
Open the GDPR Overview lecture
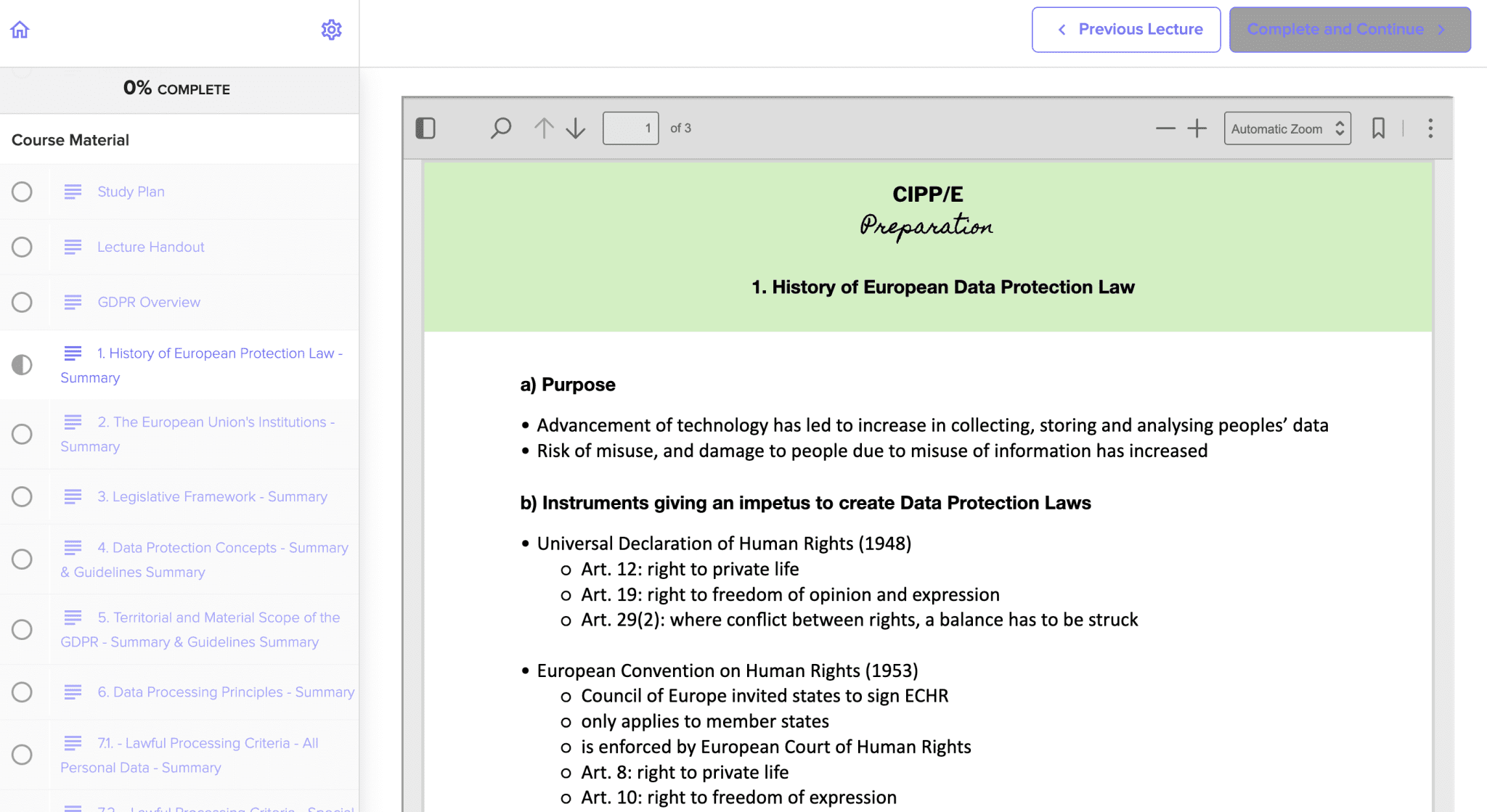149,302
